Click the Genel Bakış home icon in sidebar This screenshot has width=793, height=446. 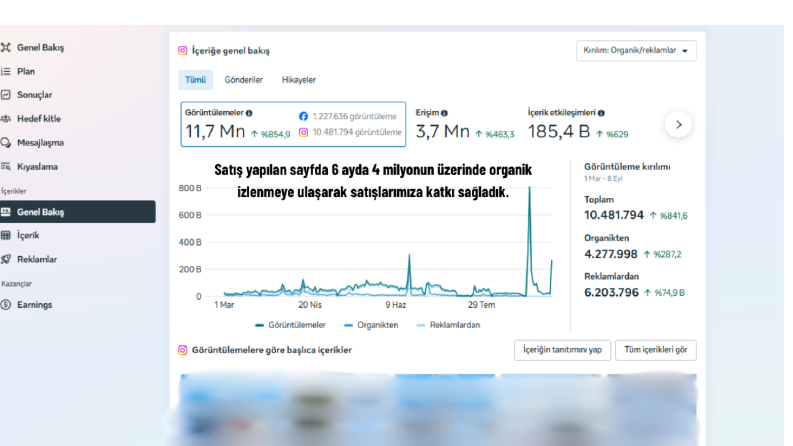[x=6, y=48]
